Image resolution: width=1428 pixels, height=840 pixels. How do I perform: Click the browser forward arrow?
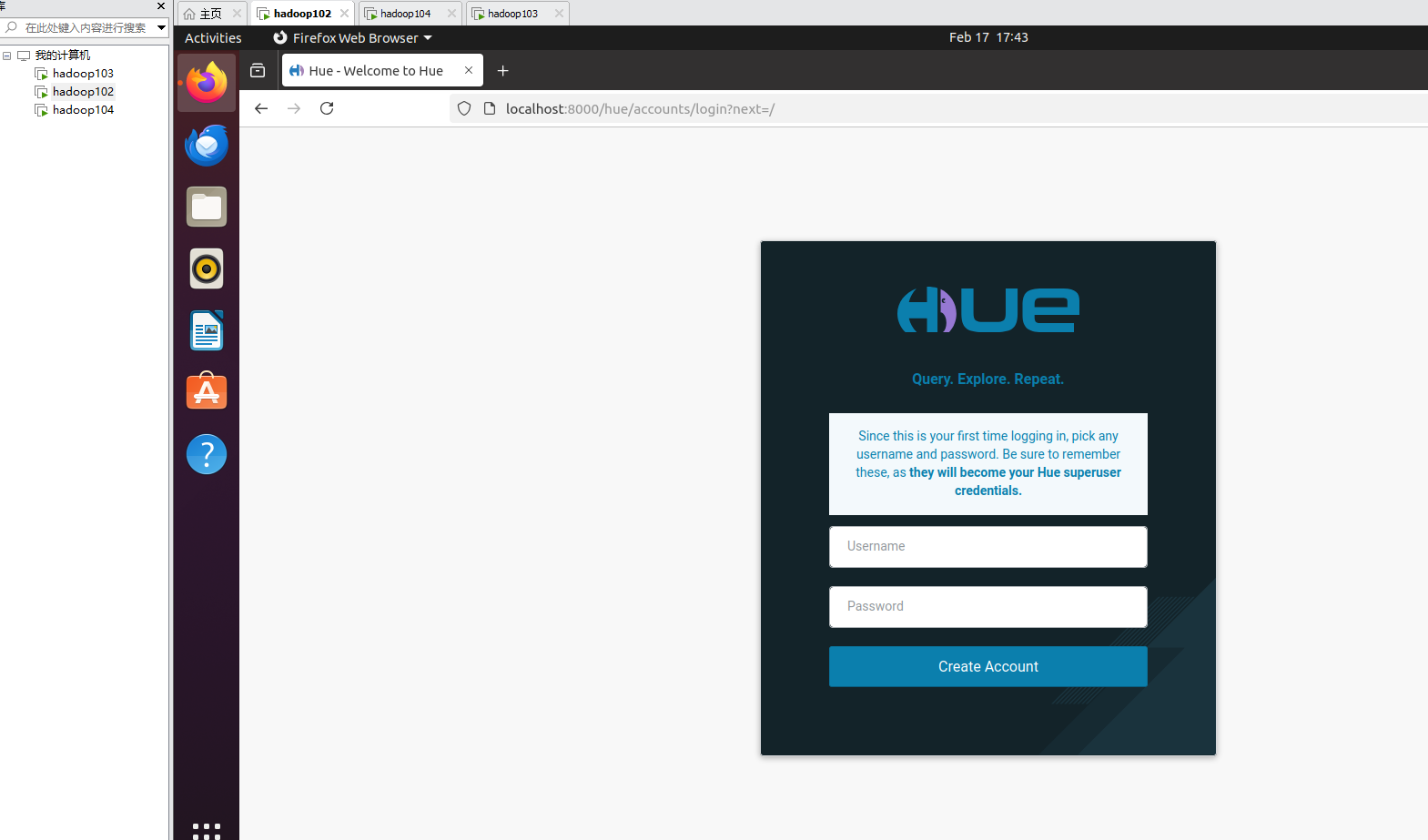[x=294, y=108]
